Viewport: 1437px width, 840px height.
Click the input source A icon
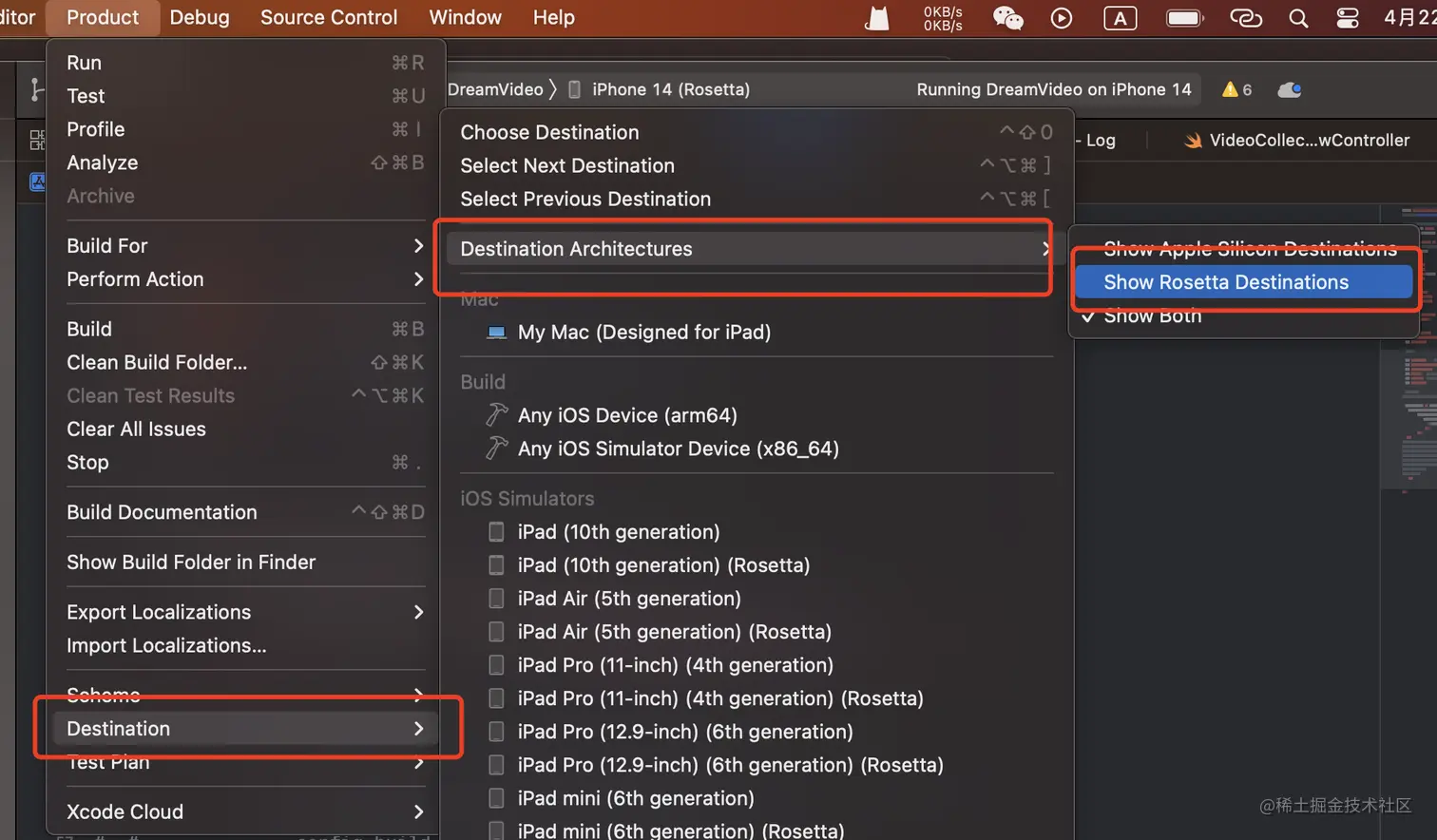(1120, 18)
